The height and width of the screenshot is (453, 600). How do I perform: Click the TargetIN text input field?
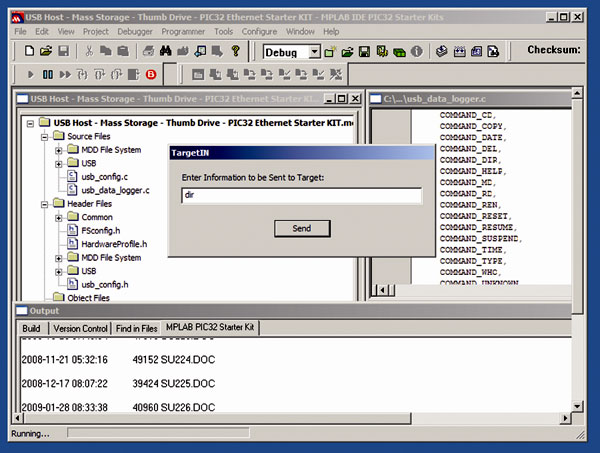click(x=302, y=195)
